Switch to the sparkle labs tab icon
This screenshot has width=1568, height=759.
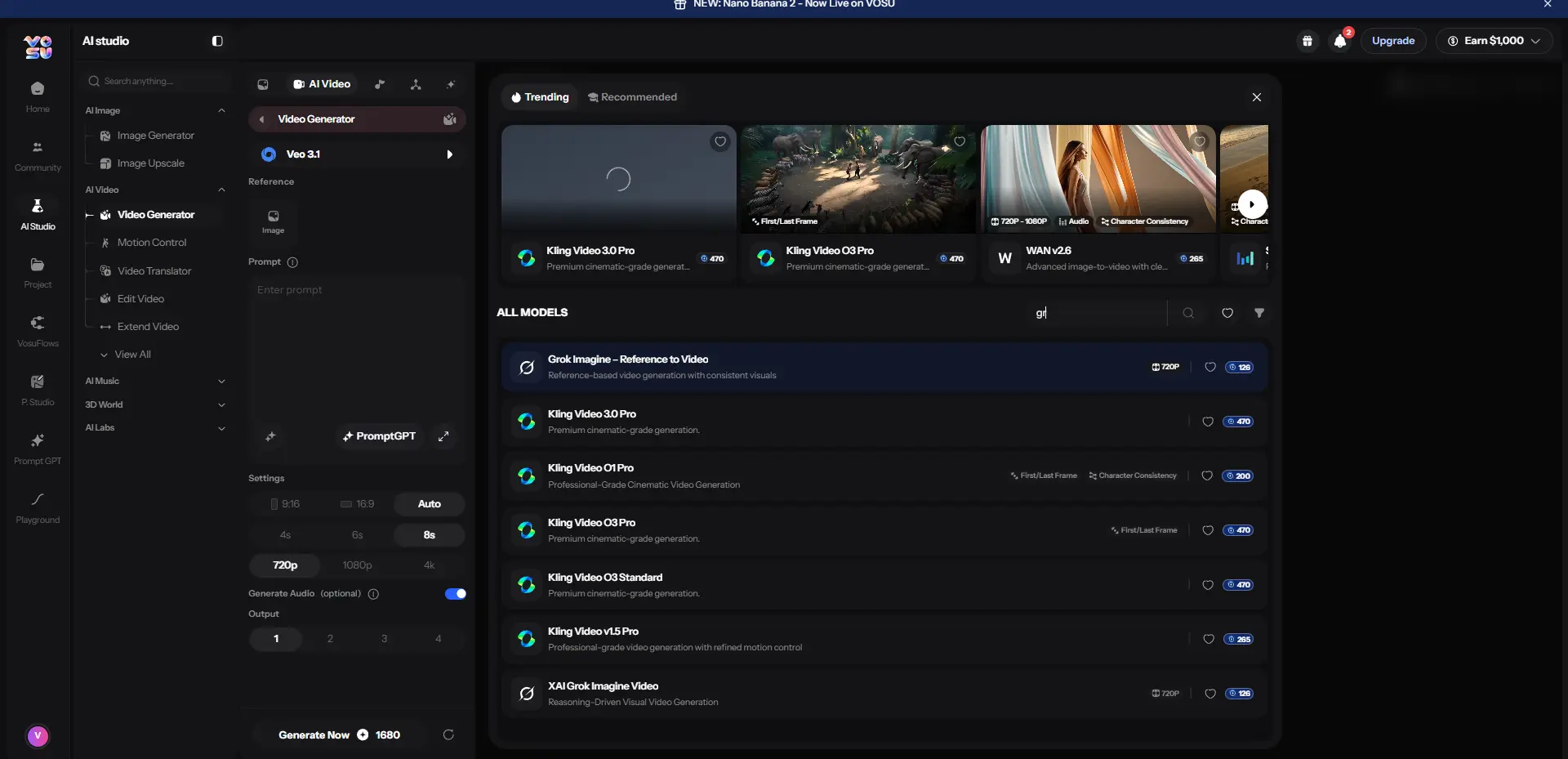(451, 84)
